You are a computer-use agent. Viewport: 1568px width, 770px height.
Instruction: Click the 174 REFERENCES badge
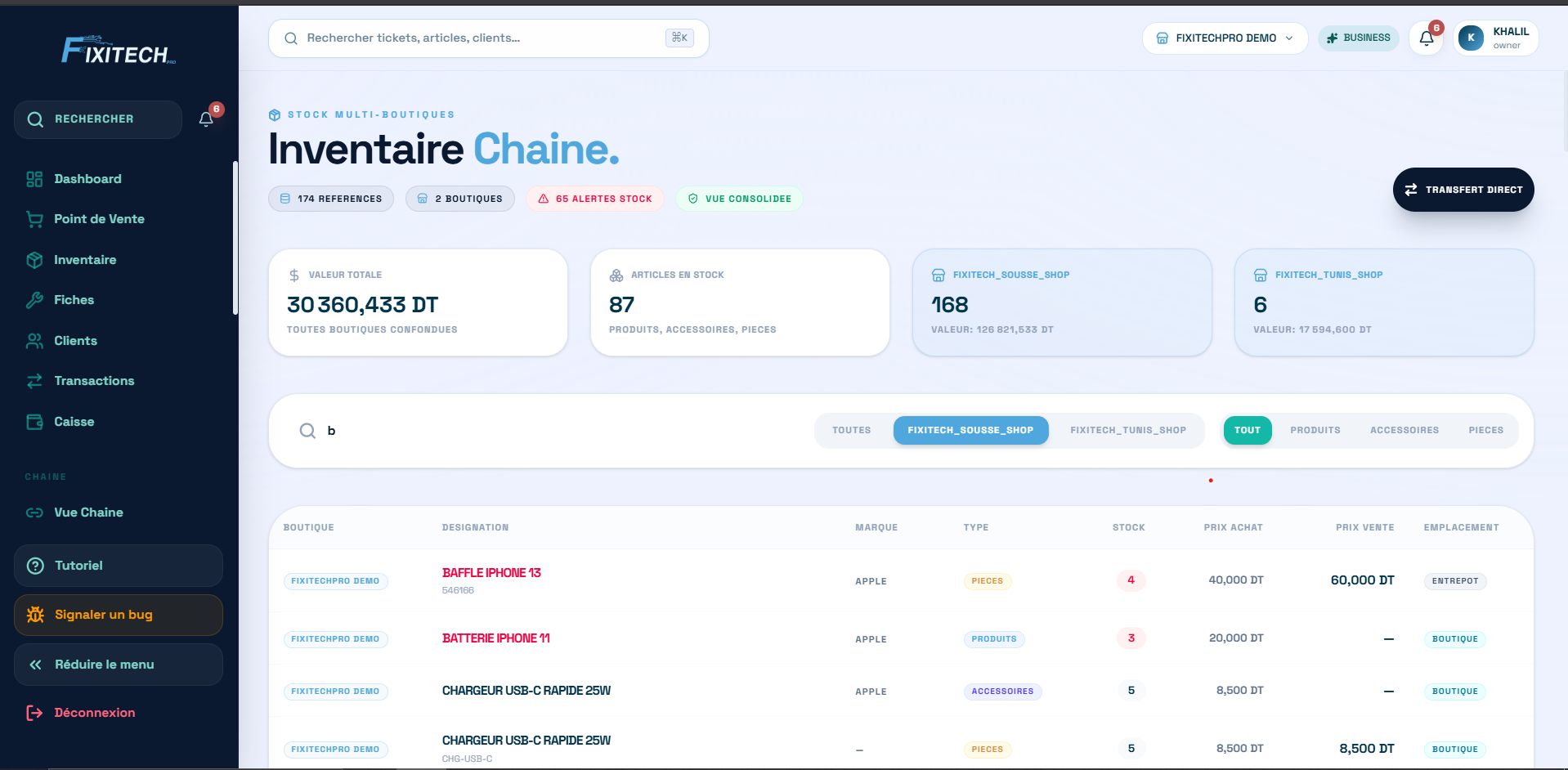click(331, 199)
